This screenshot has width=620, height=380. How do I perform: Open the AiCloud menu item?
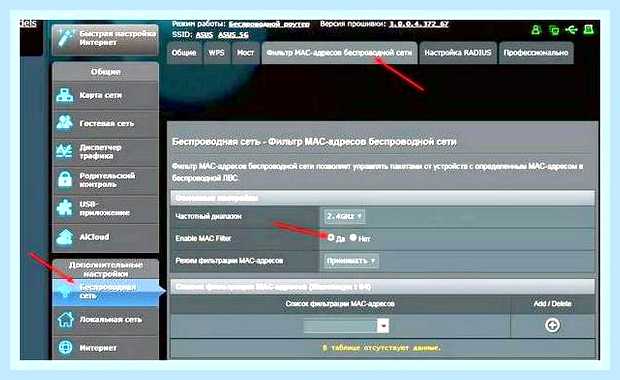pos(106,237)
